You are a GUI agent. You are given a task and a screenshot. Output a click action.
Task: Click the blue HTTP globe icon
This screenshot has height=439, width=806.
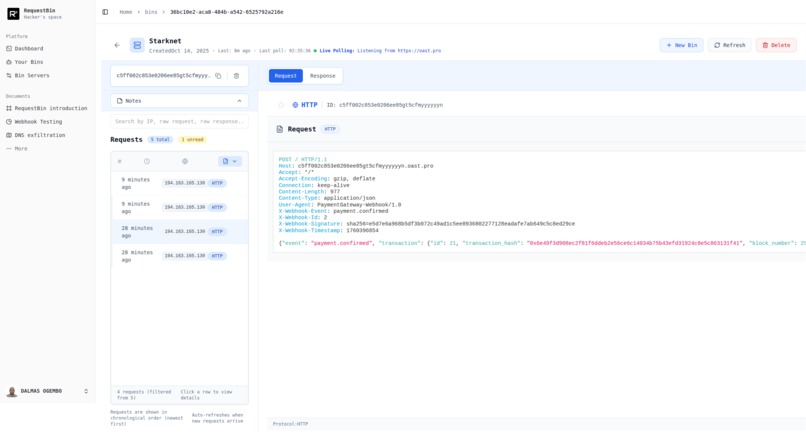pyautogui.click(x=295, y=105)
